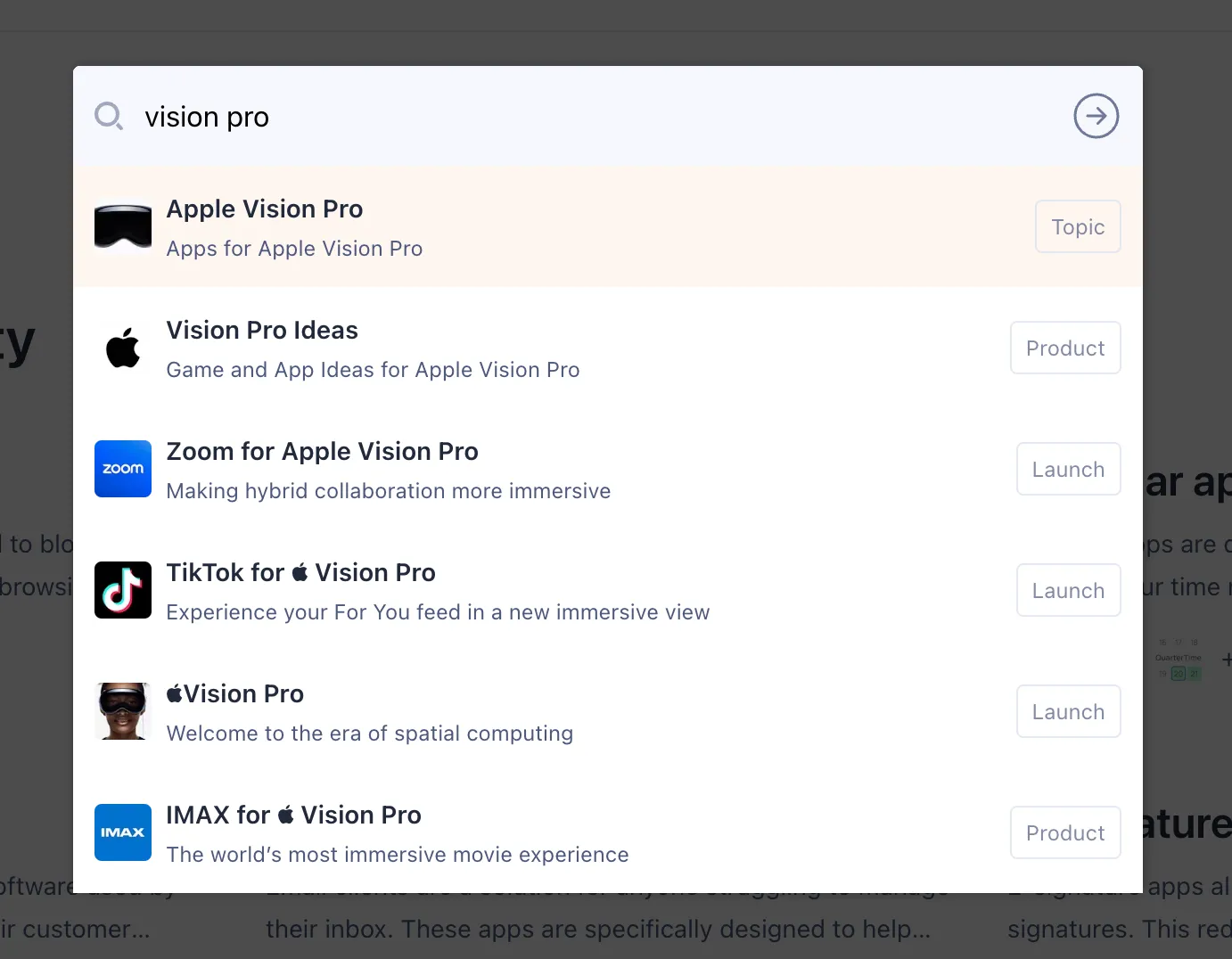Click the TikTok app icon
Image resolution: width=1232 pixels, height=959 pixels.
coord(123,590)
